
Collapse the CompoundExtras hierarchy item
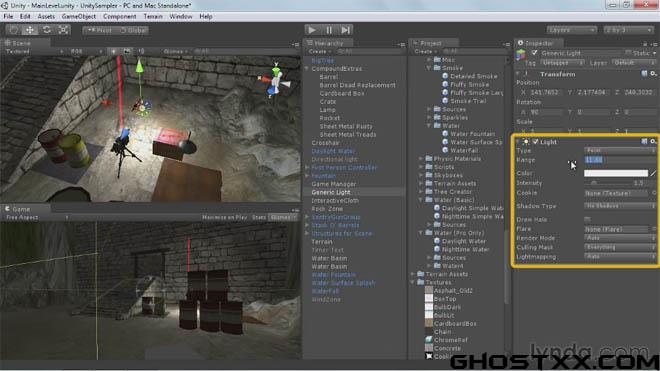[x=307, y=69]
